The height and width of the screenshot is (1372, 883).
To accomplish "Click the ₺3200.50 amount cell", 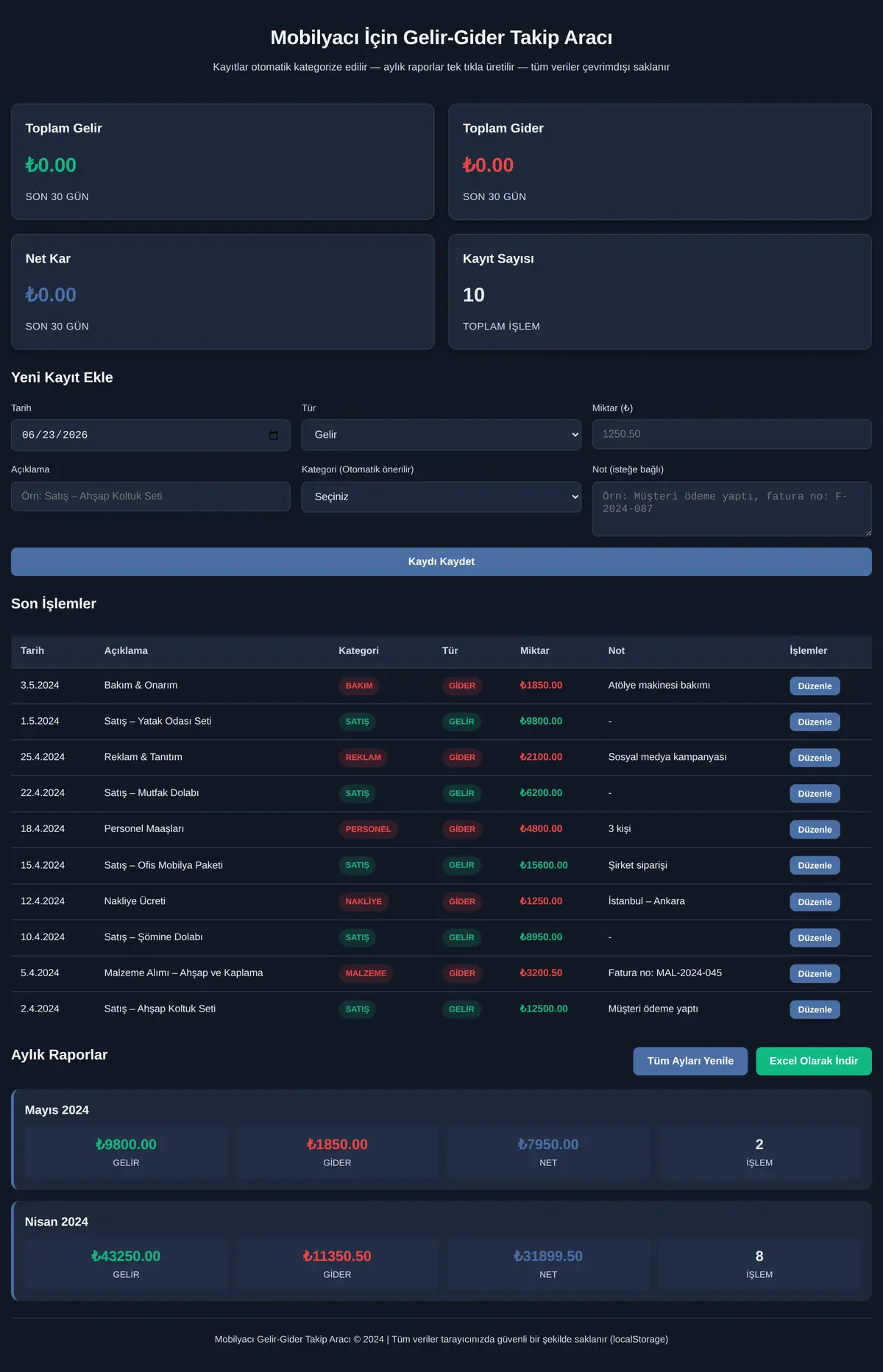I will tap(541, 973).
